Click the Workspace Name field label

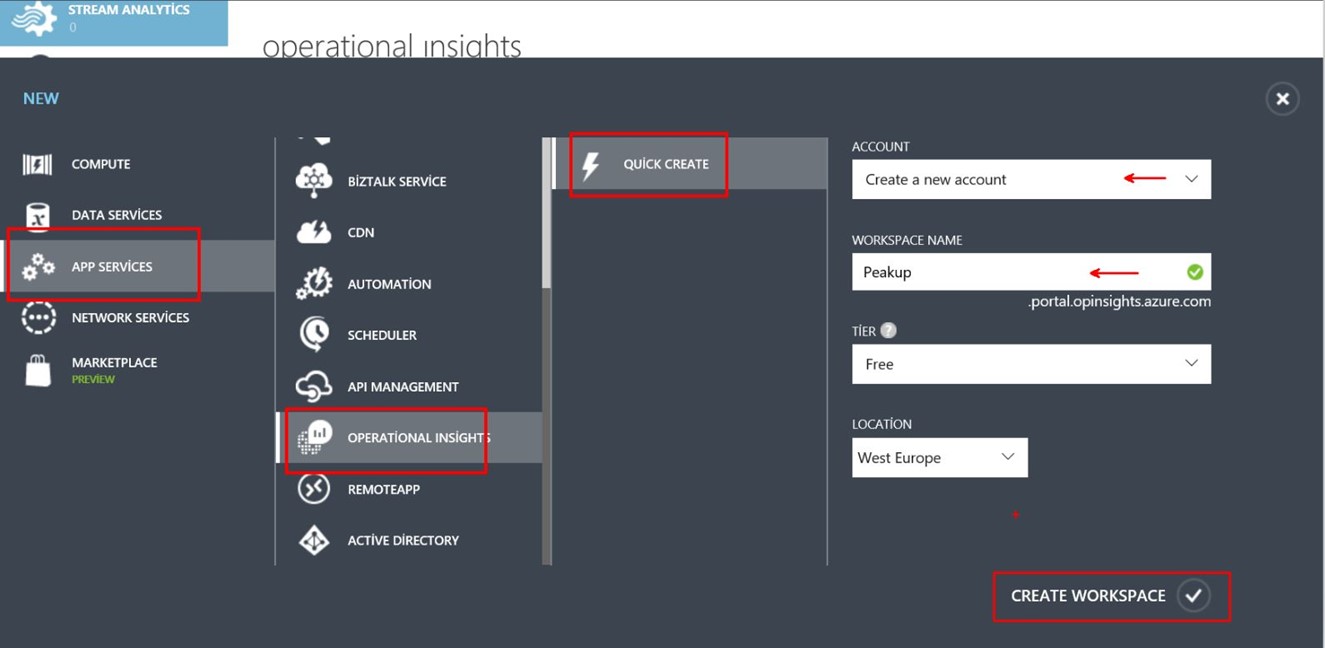907,240
